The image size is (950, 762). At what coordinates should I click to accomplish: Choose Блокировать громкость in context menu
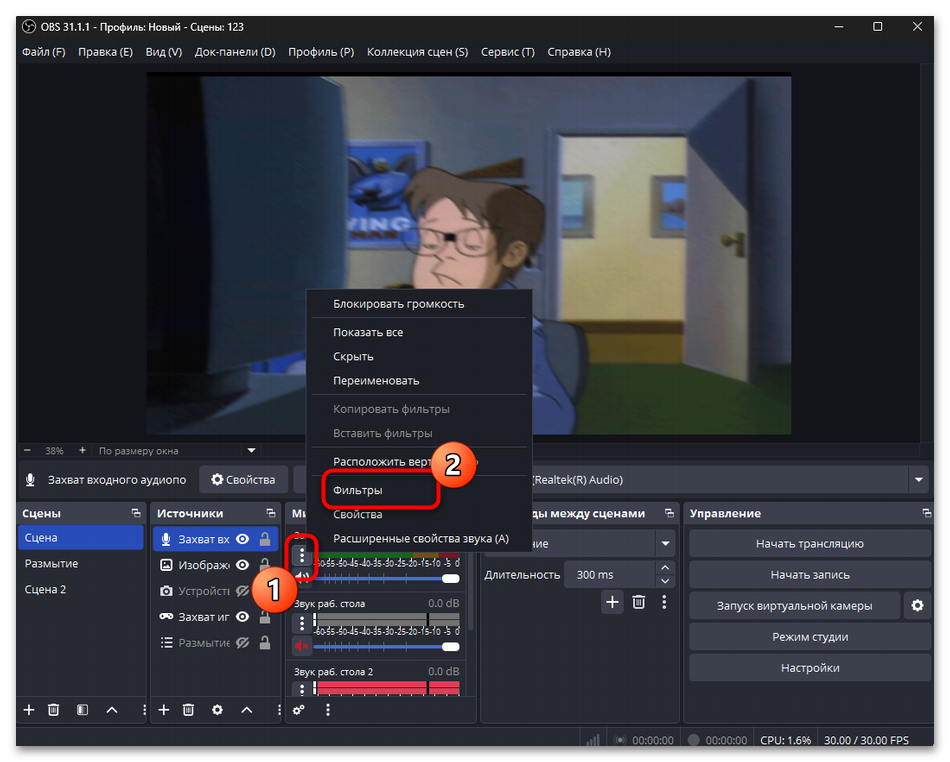point(419,304)
